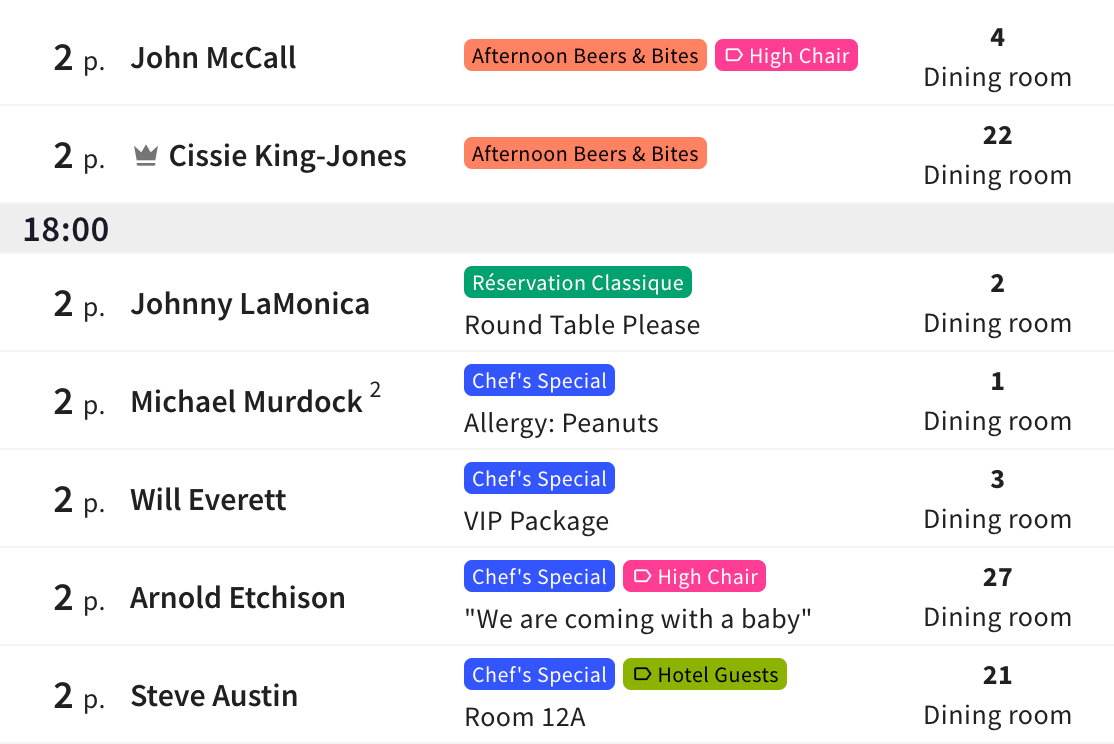Open Cissie King-Jones's reservation
Screen dimensions: 1114x744
click(x=287, y=156)
